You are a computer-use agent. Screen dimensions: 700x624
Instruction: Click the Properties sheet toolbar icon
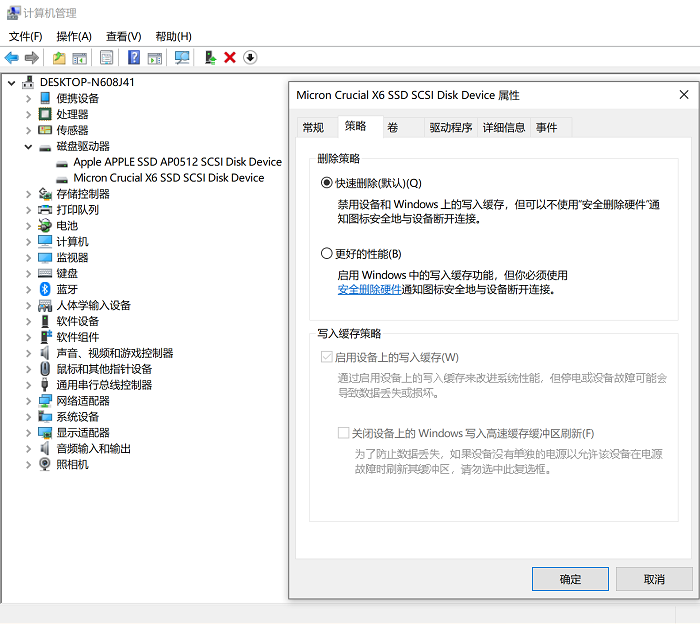[107, 58]
